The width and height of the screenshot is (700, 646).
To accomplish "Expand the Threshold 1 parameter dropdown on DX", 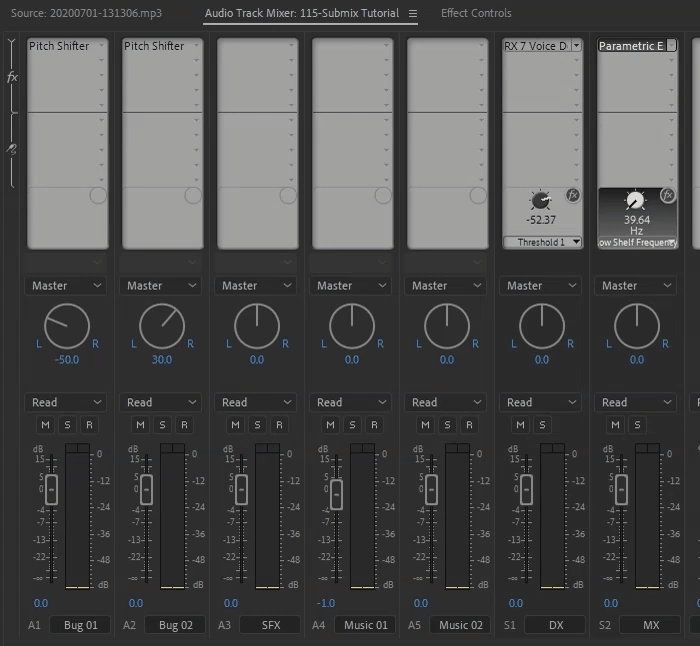I will pyautogui.click(x=576, y=242).
